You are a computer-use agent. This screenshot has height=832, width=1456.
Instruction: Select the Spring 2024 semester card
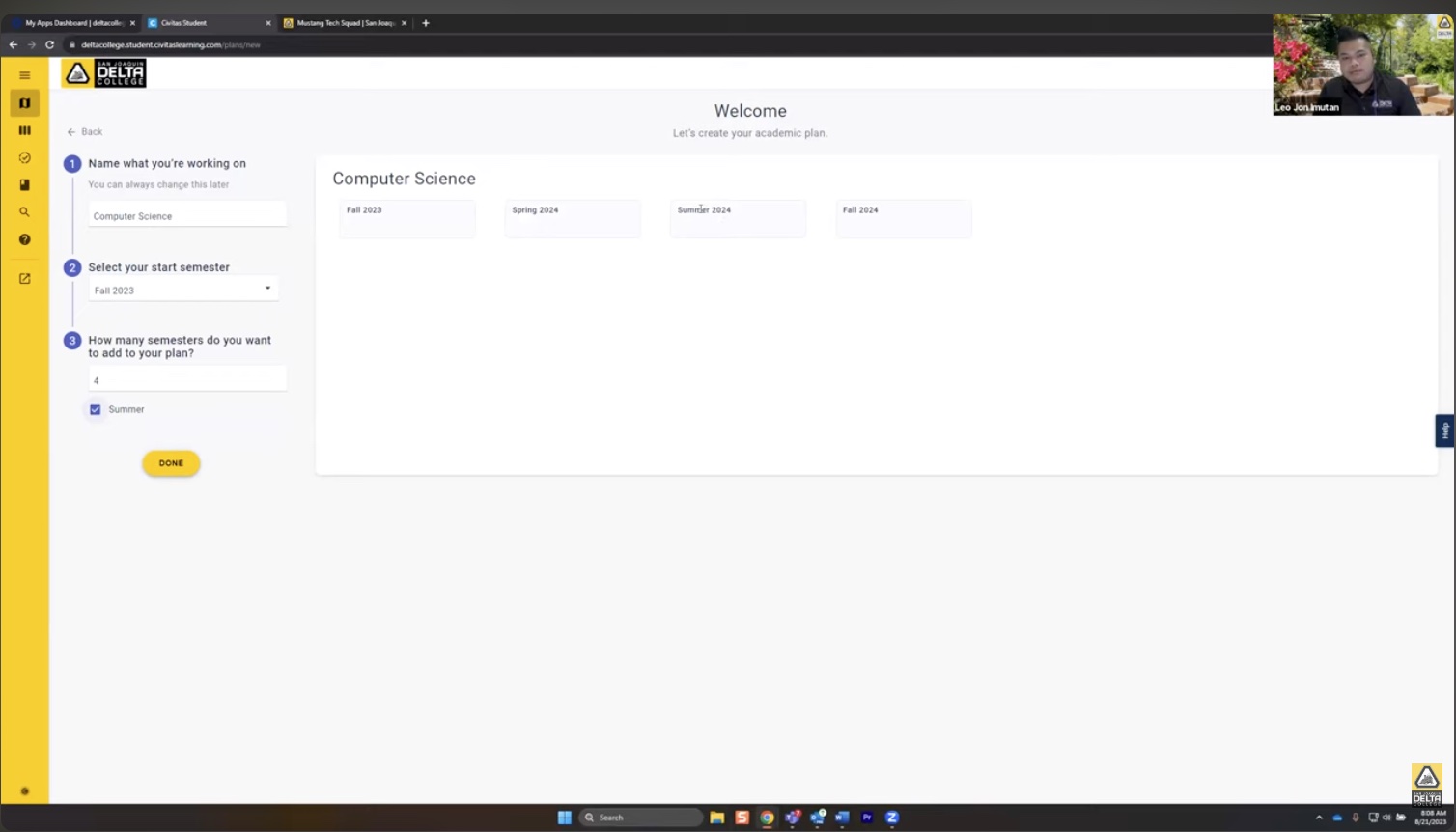(572, 218)
